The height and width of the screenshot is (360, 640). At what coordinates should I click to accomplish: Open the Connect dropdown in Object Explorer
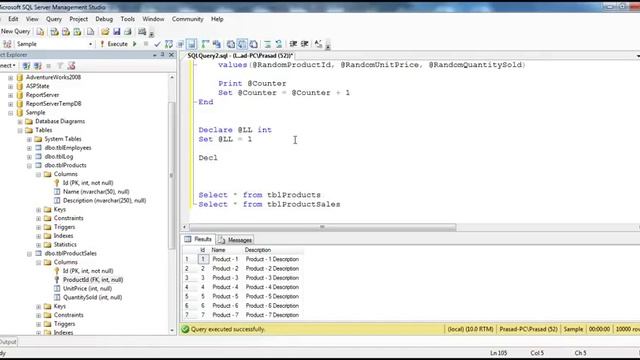click(x=7, y=66)
